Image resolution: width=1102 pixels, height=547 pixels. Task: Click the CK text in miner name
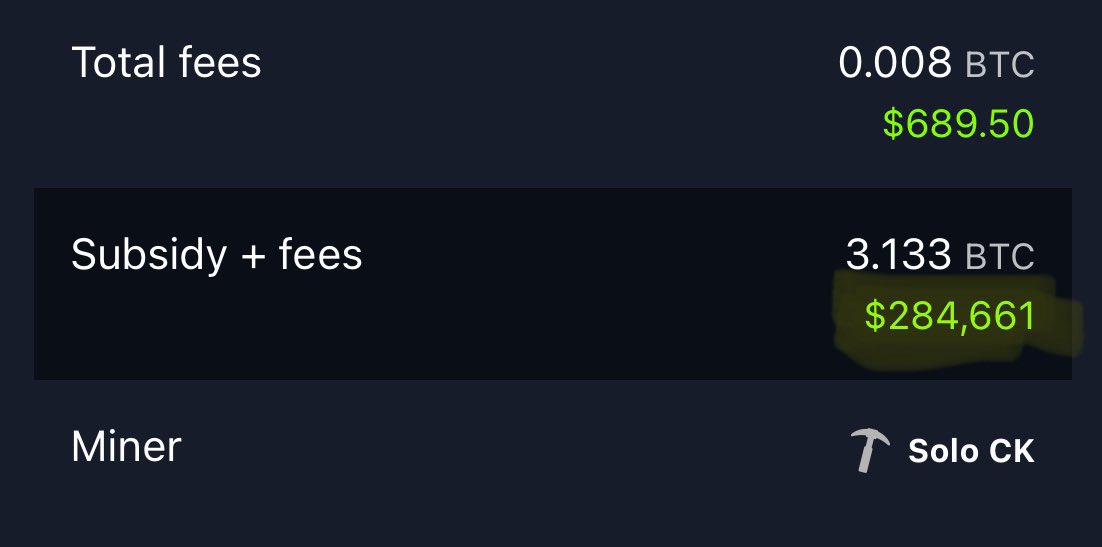[x=1011, y=451]
